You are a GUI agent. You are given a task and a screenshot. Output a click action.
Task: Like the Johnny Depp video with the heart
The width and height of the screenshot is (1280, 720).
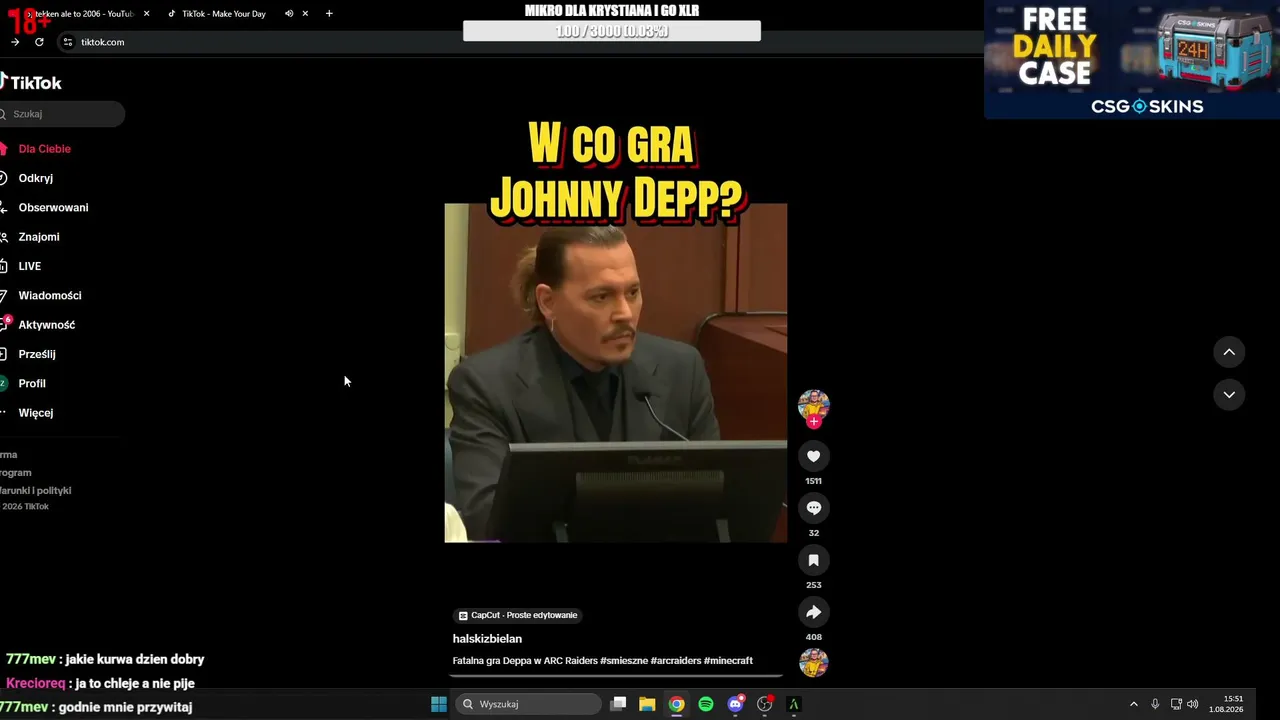tap(813, 456)
